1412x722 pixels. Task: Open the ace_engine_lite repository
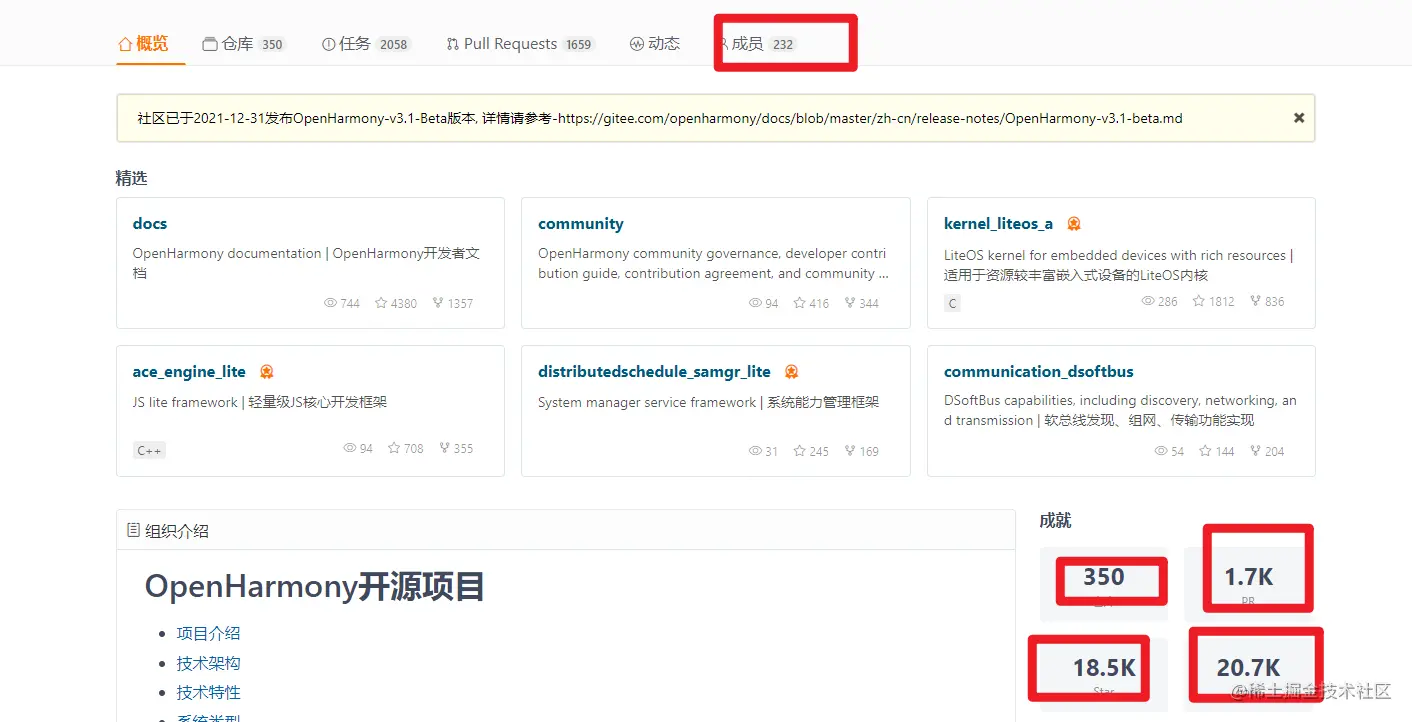189,372
